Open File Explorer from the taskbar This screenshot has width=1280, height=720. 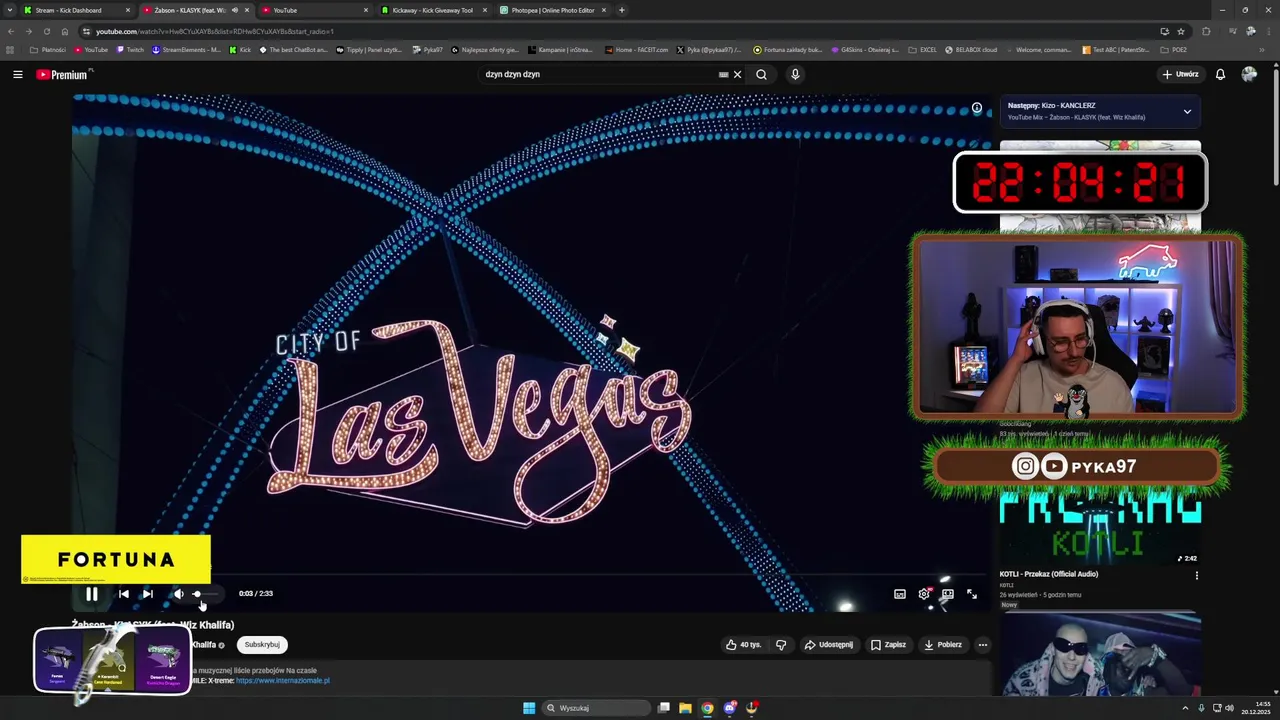pos(685,708)
